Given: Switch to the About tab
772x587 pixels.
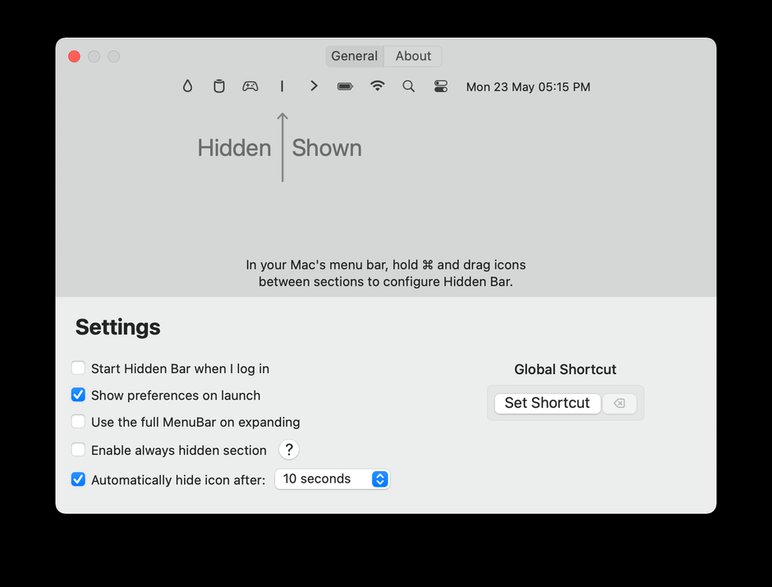Looking at the screenshot, I should coord(413,56).
